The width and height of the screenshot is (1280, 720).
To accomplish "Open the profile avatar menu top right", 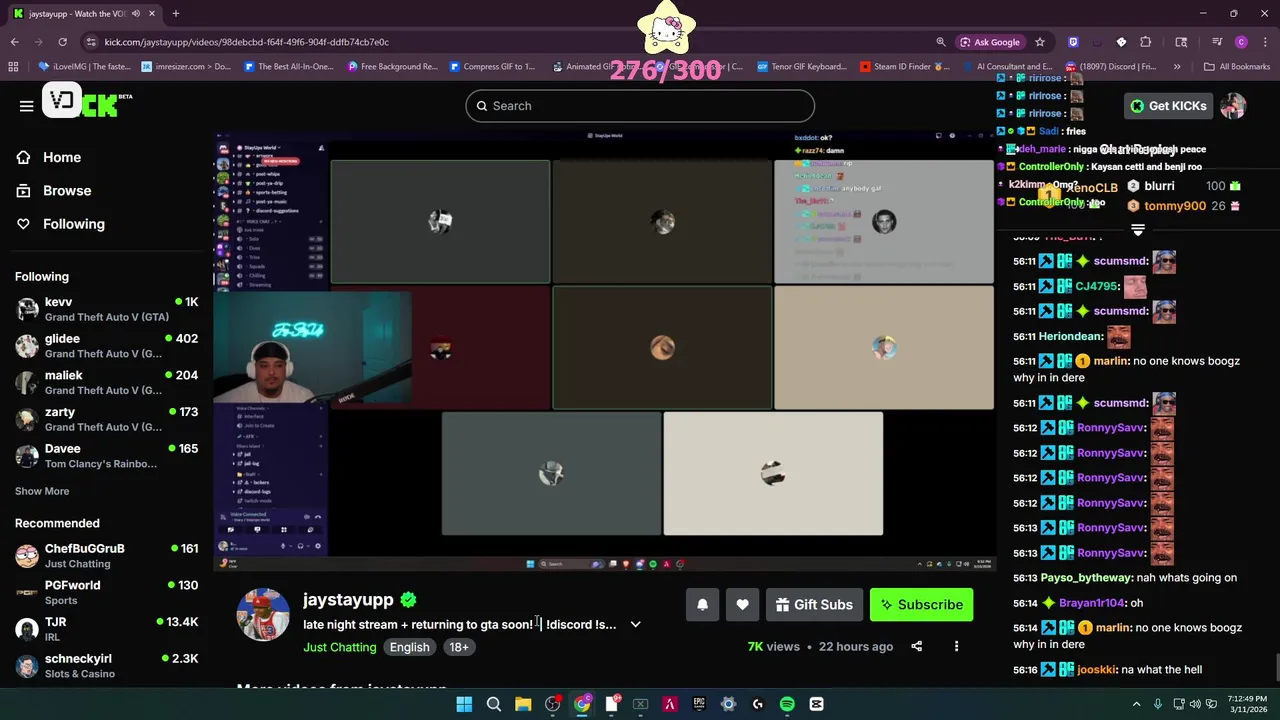I will [1233, 106].
